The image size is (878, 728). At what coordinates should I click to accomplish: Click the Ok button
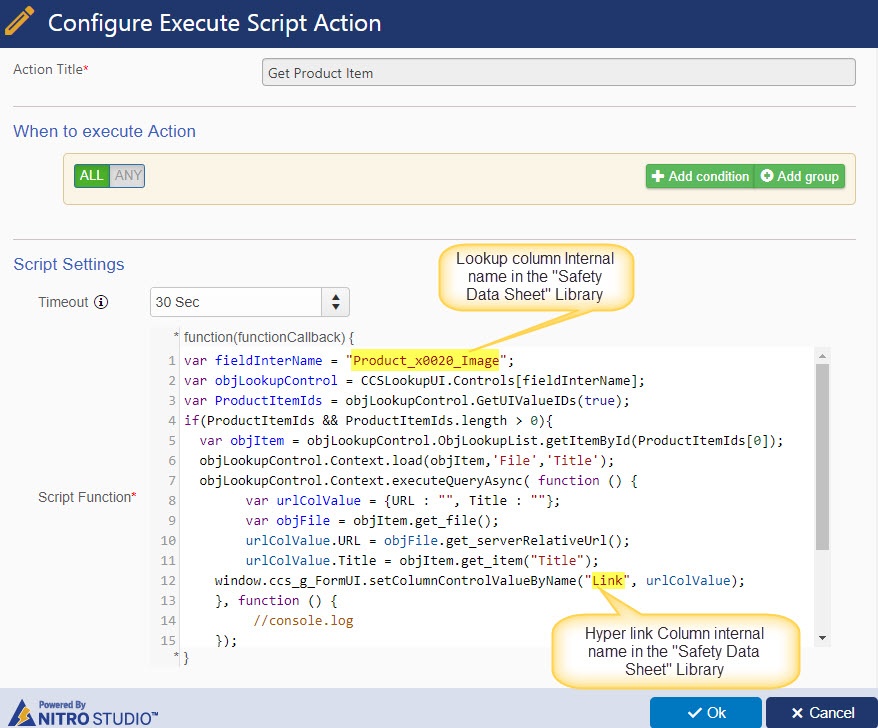706,713
